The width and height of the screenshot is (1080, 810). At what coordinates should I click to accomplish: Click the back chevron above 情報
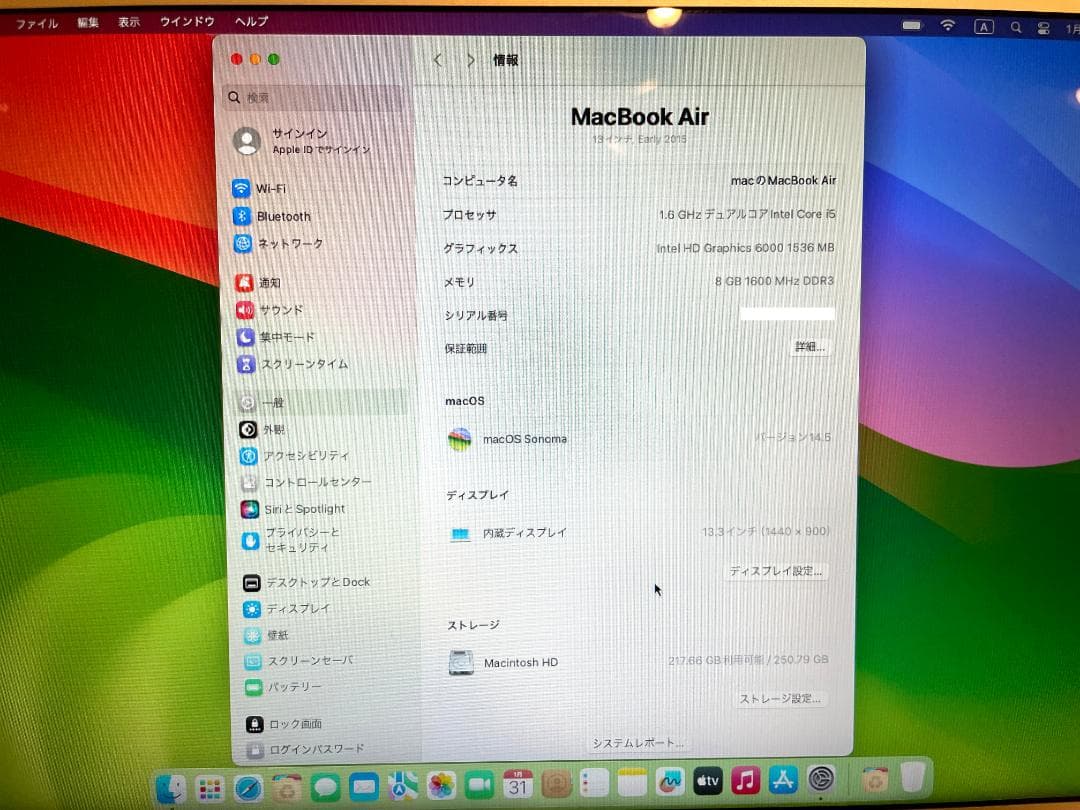click(x=437, y=60)
